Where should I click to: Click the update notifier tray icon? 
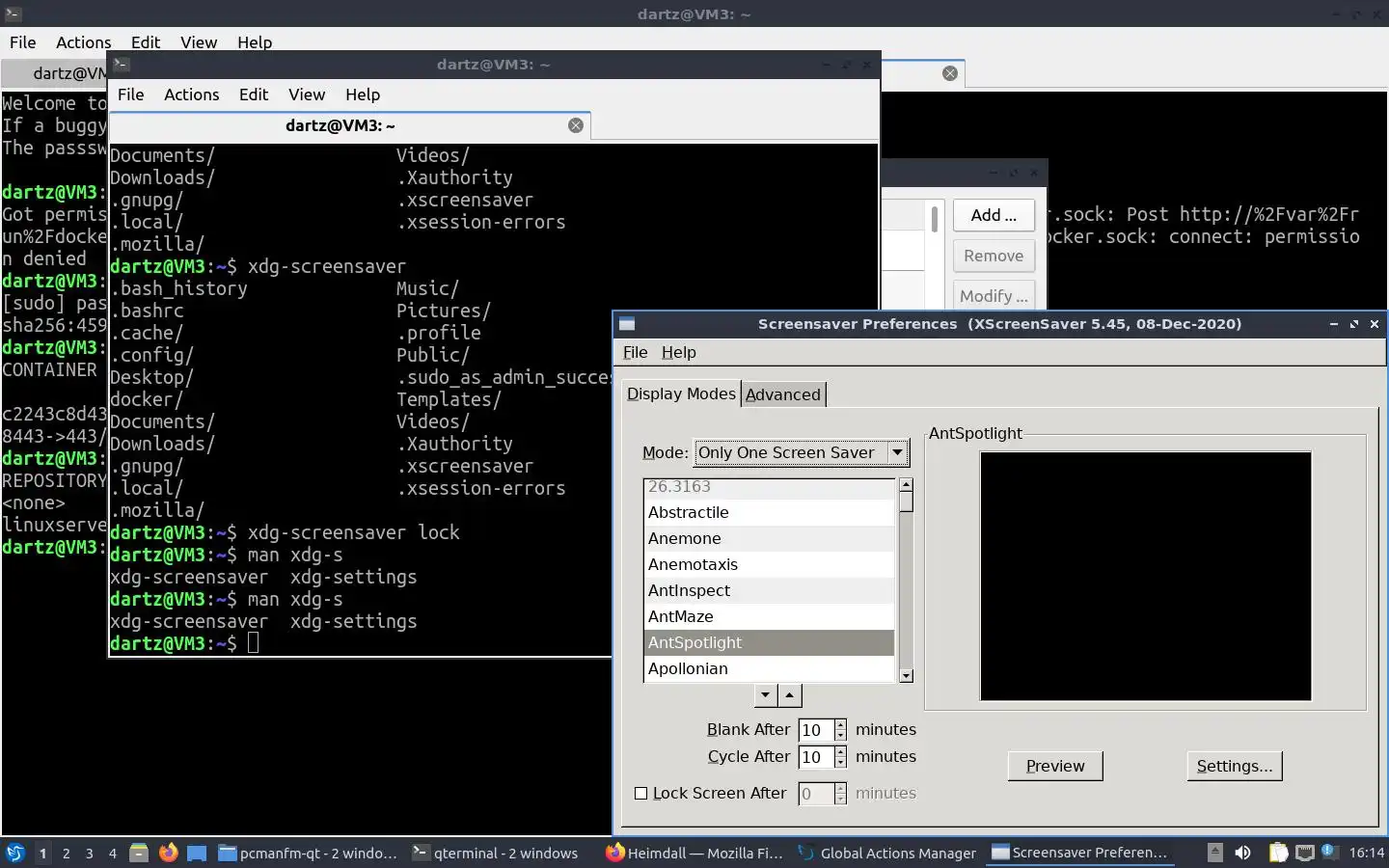(x=1329, y=852)
